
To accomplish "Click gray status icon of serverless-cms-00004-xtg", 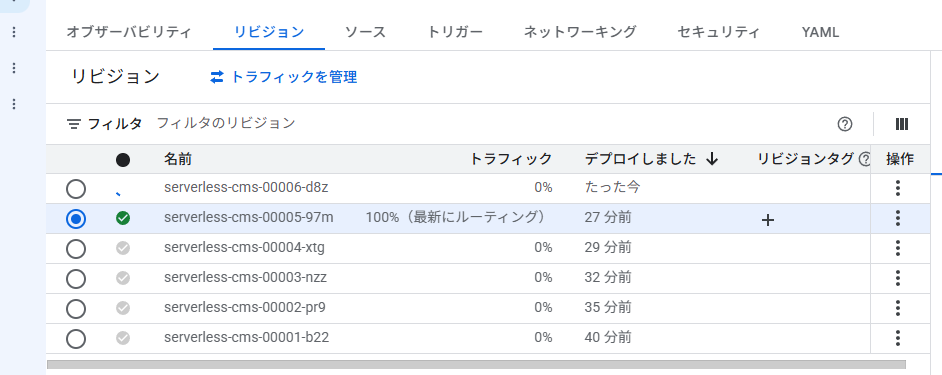I will 123,248.
